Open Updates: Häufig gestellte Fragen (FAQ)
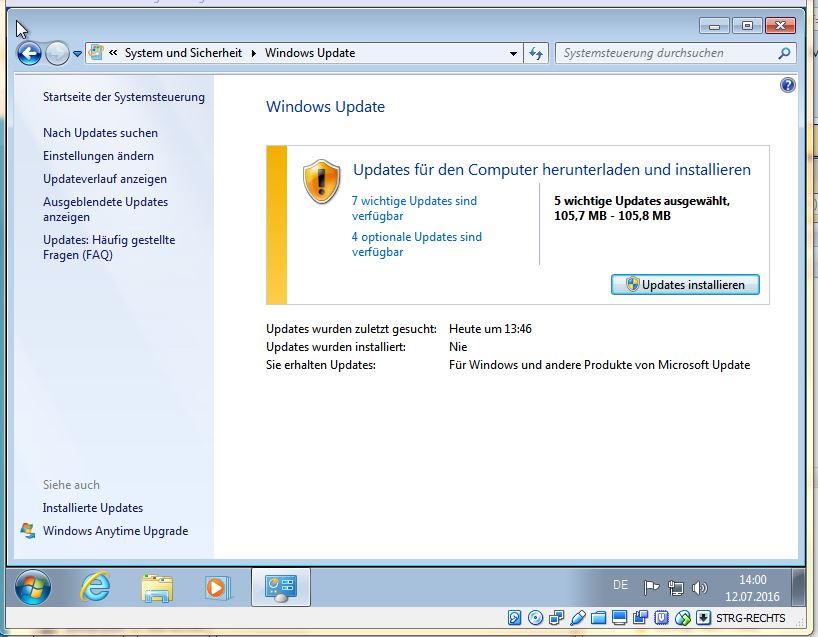This screenshot has height=637, width=818. click(x=109, y=247)
